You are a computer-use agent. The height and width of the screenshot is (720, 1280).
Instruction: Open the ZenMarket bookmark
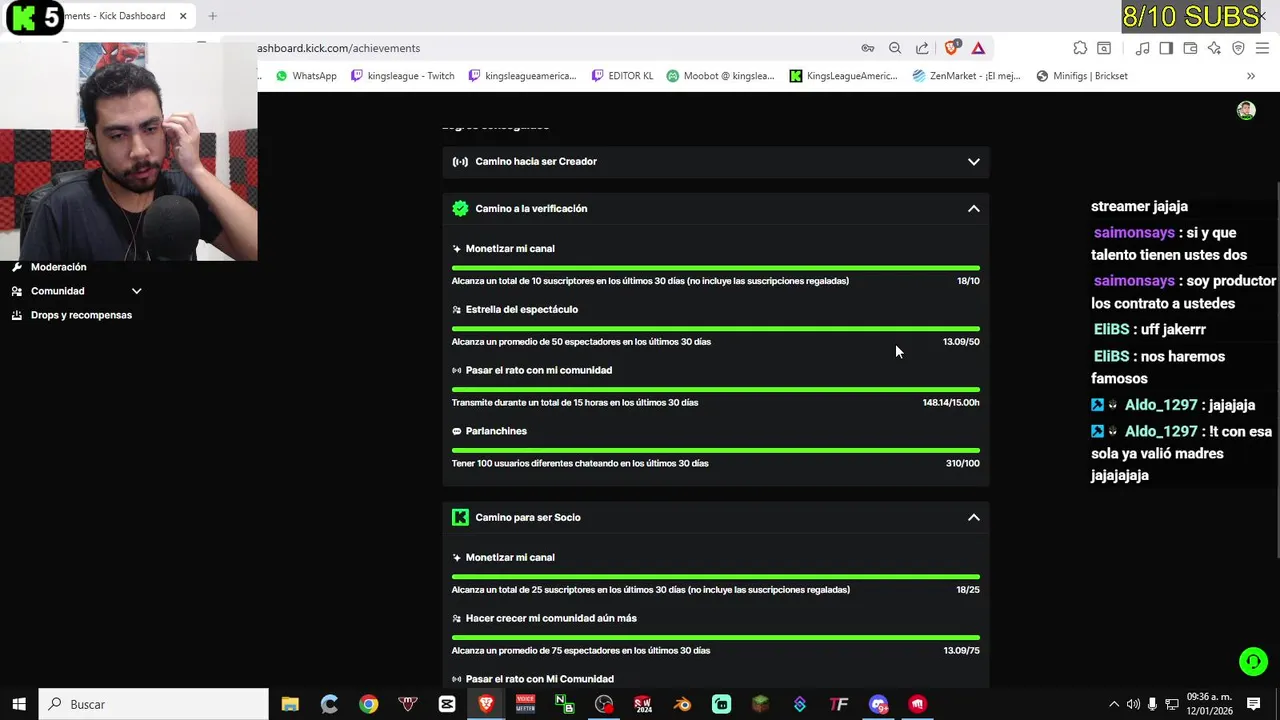[968, 76]
